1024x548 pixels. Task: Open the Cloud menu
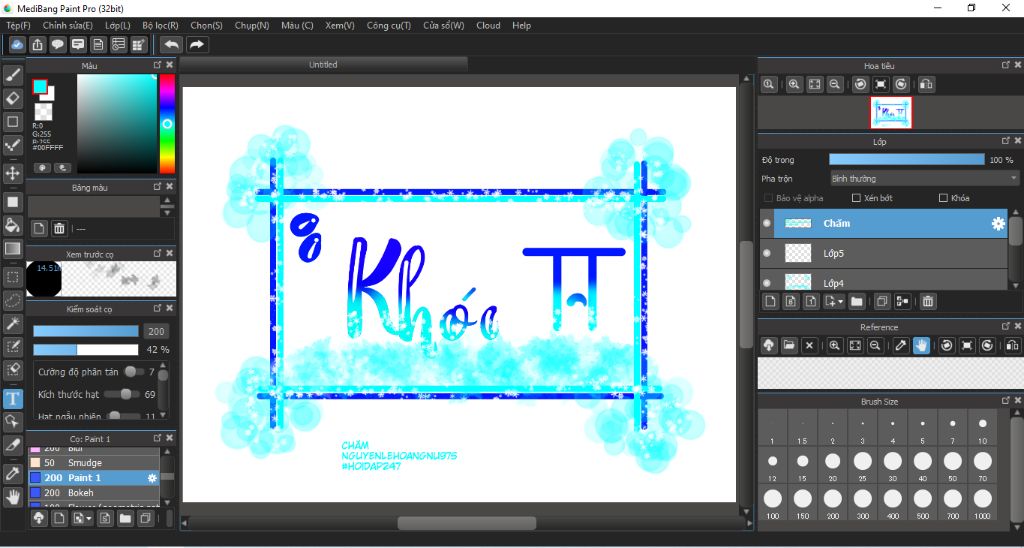pyautogui.click(x=488, y=25)
